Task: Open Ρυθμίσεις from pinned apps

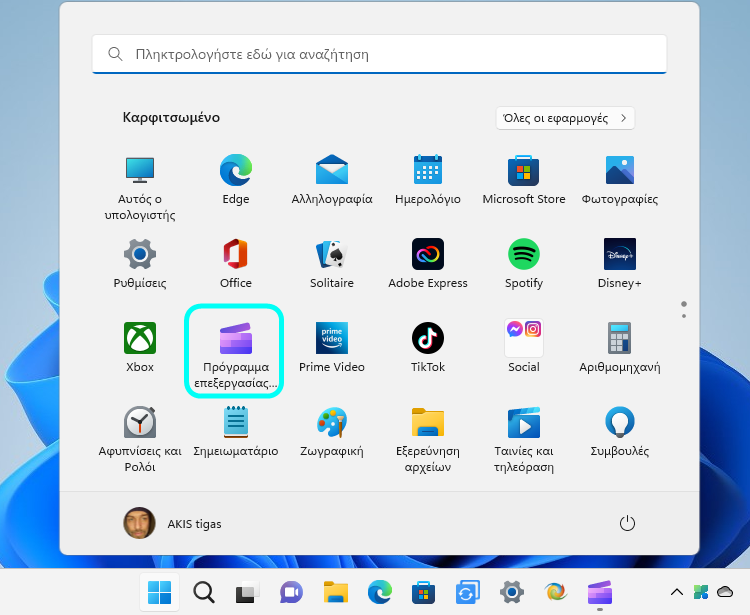Action: tap(140, 264)
